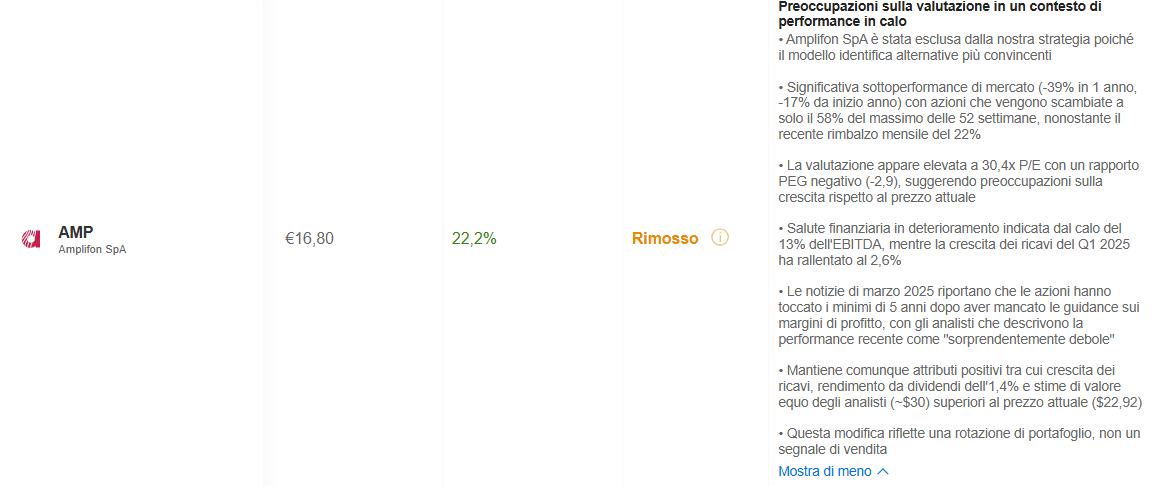The height and width of the screenshot is (486, 1158).
Task: Open the Amplifon SpA company name
Action: (92, 250)
